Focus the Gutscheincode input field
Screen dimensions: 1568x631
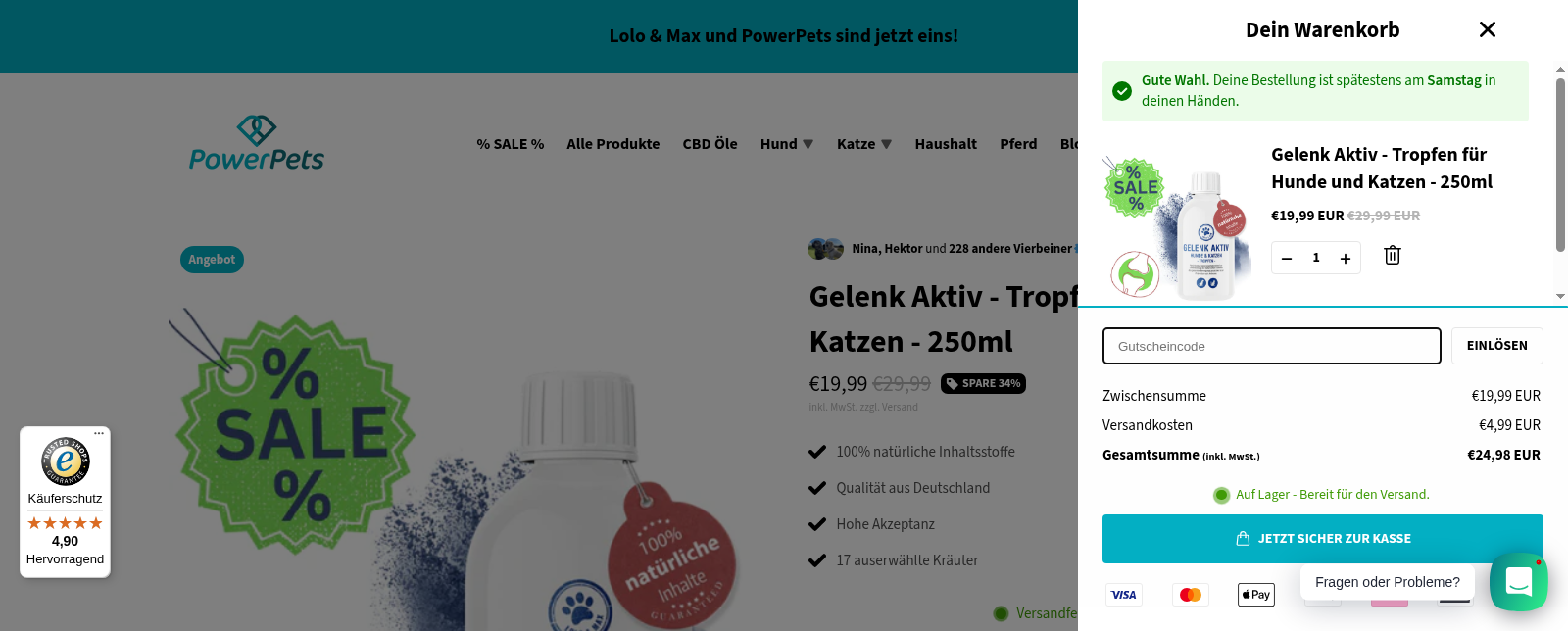[x=1272, y=346]
